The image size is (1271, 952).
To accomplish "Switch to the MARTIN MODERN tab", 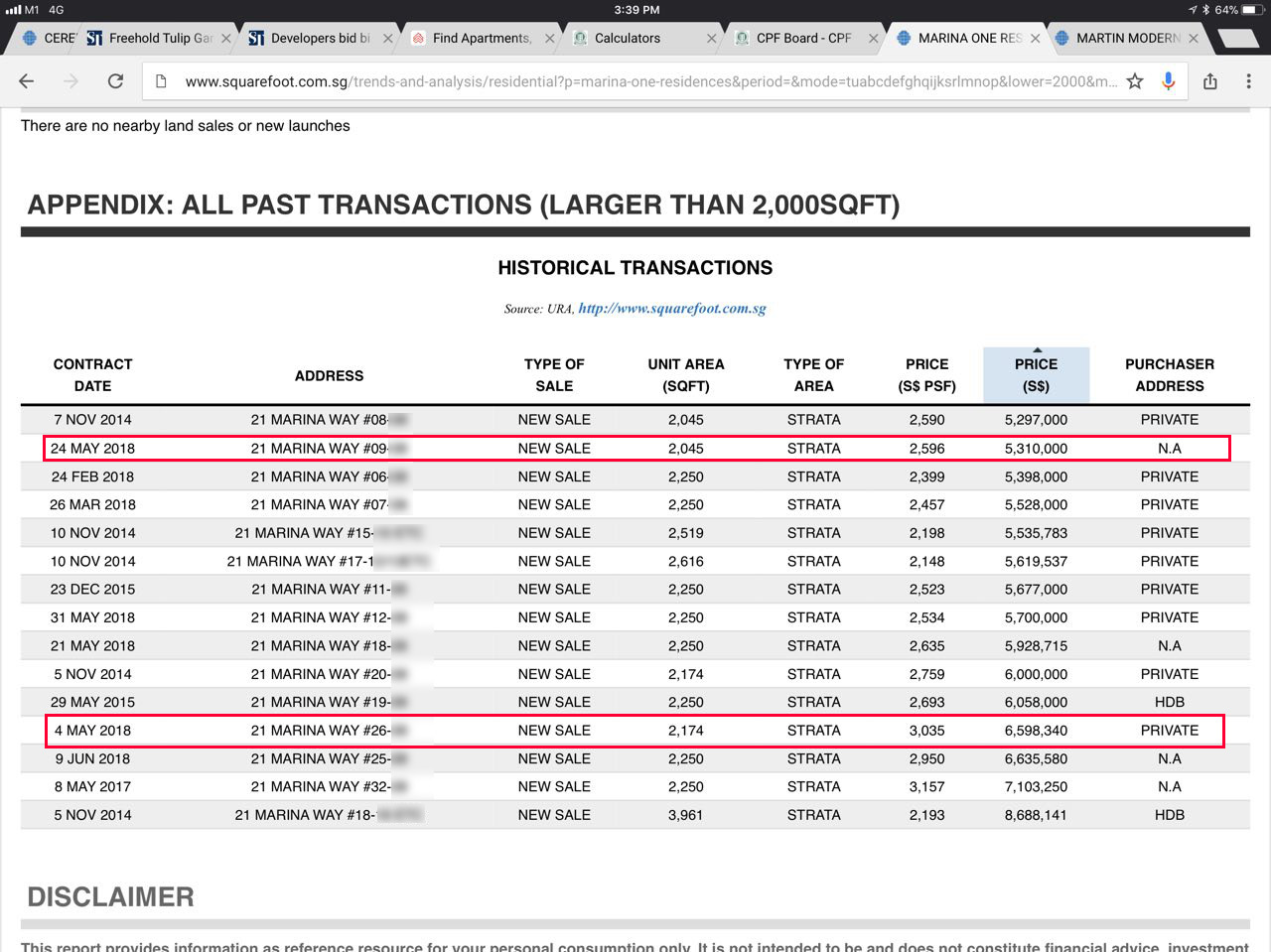I will [1127, 39].
